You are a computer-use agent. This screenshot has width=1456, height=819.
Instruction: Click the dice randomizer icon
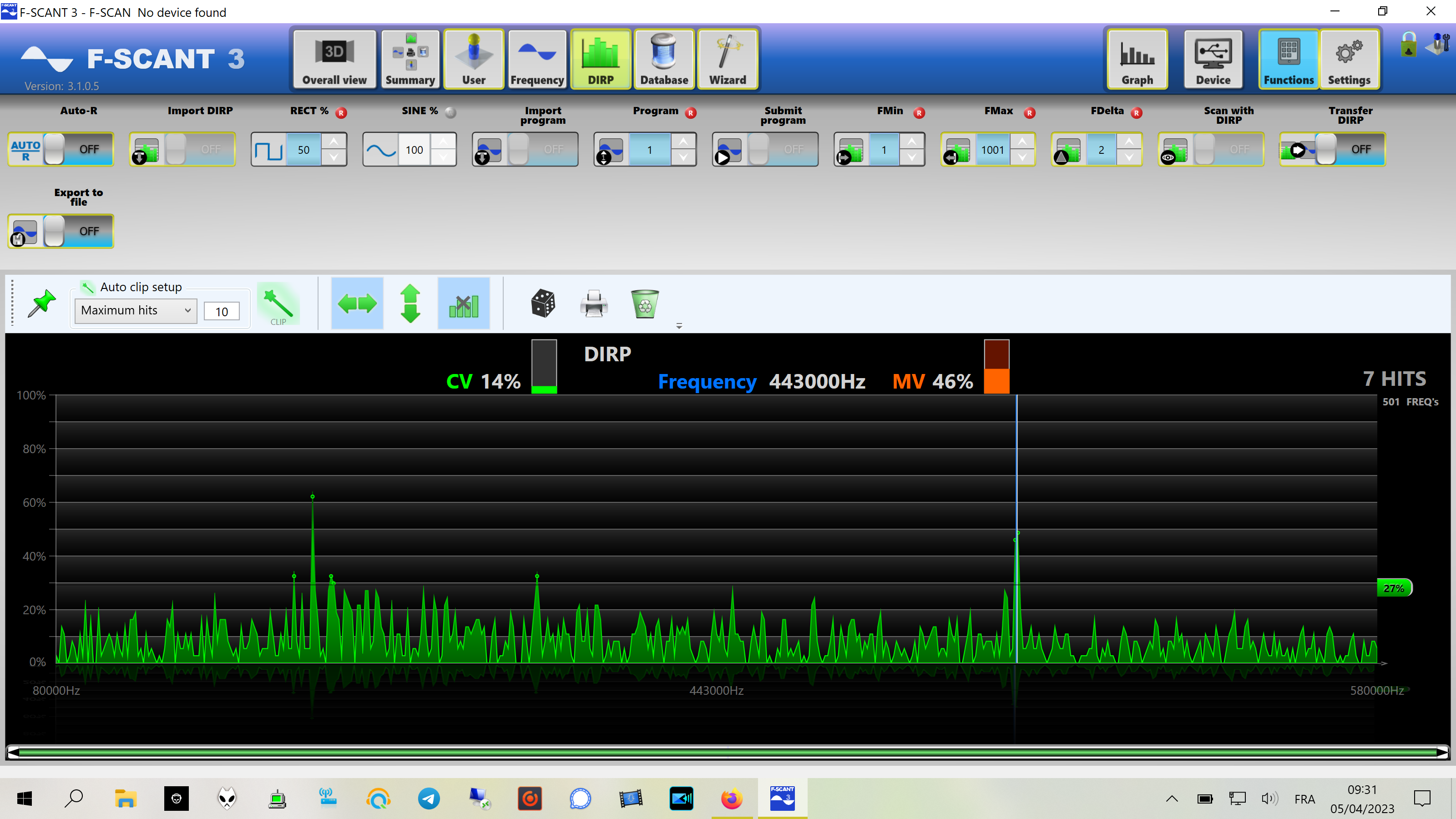[x=543, y=303]
